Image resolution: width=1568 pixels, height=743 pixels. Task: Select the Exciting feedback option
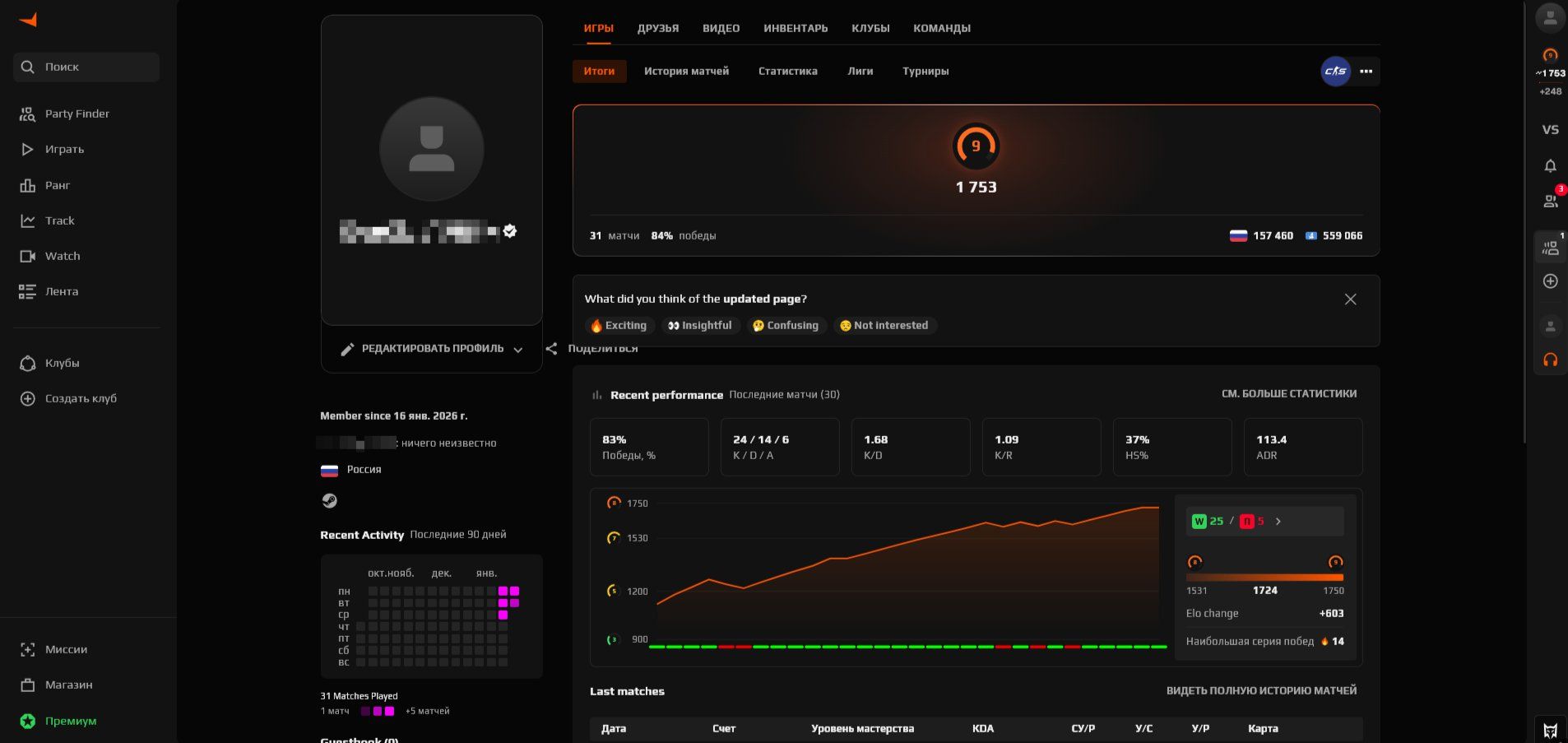(x=619, y=326)
